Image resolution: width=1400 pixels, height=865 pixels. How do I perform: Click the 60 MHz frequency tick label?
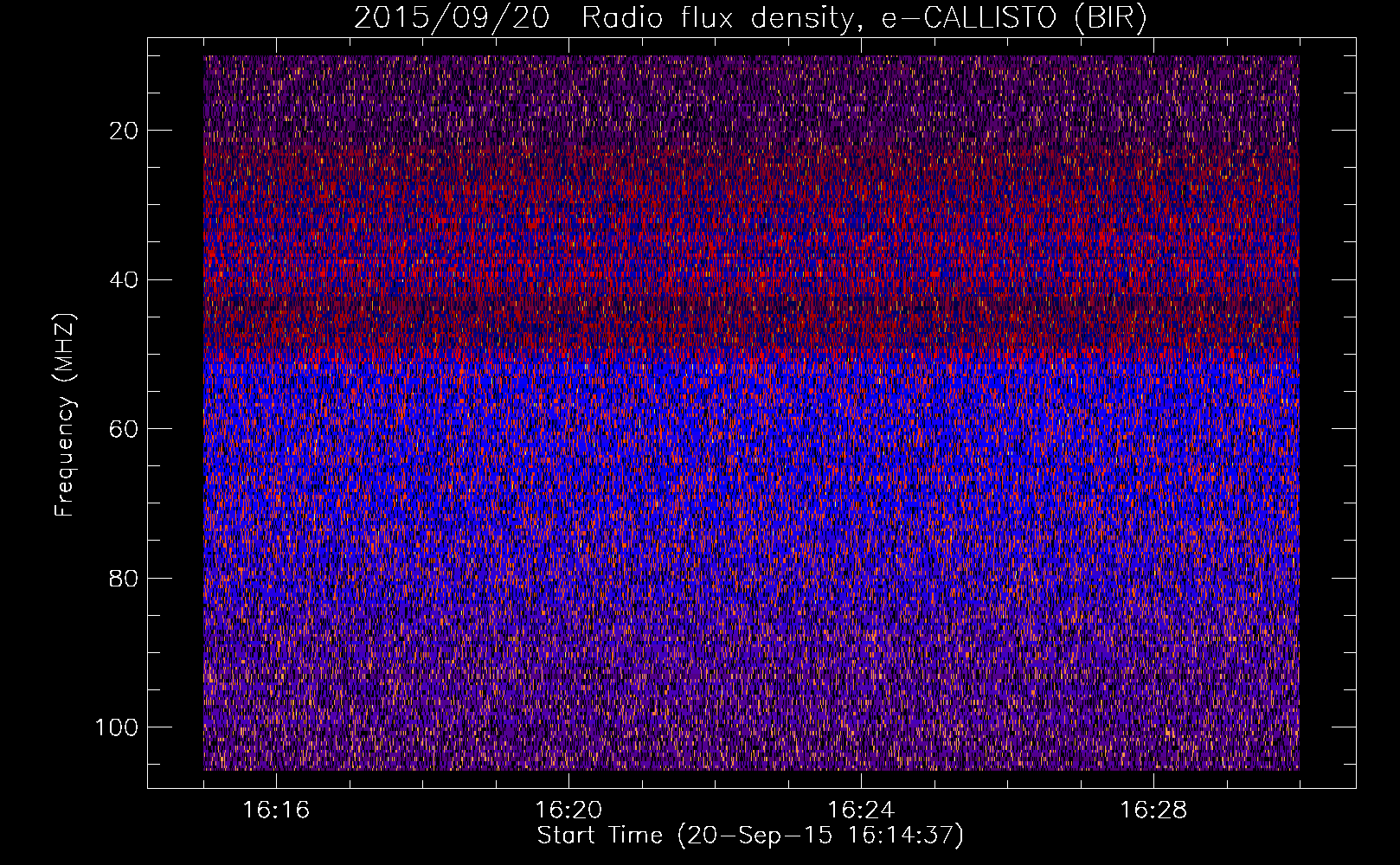[124, 429]
